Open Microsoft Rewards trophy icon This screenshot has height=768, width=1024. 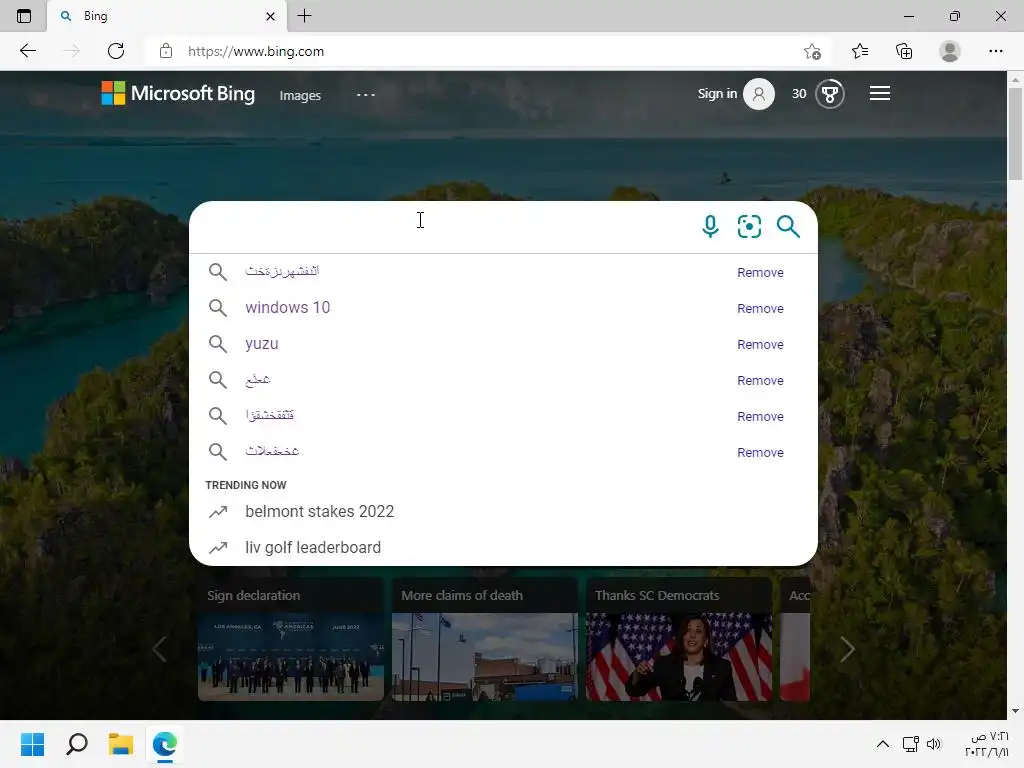pos(829,94)
